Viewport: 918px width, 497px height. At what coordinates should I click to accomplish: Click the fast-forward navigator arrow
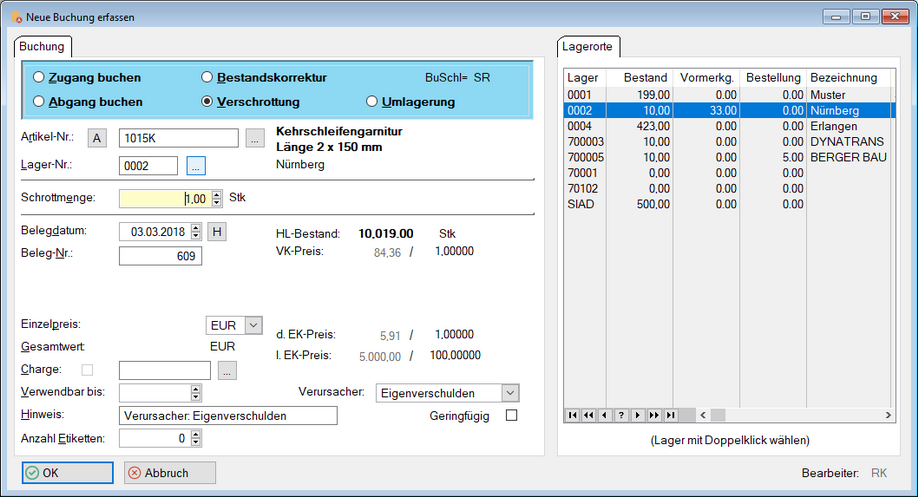653,415
